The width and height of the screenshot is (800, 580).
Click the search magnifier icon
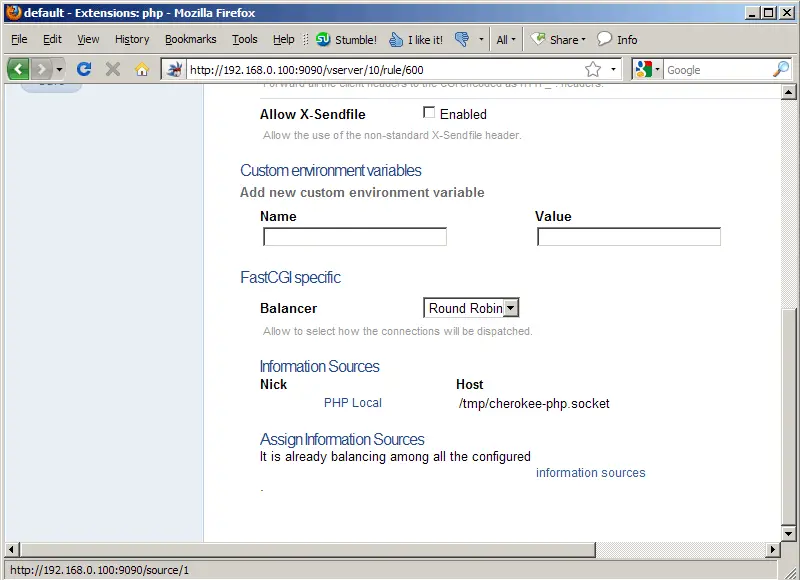click(781, 69)
